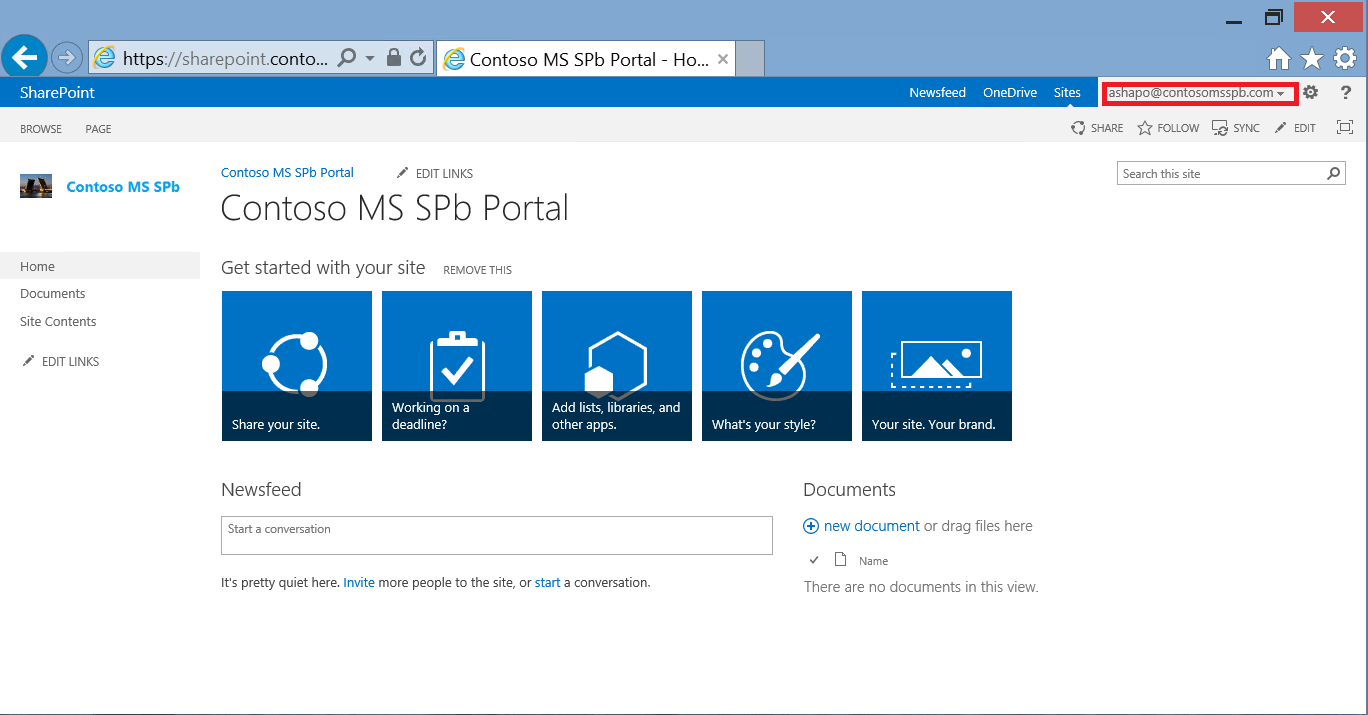Click the Contoso MS SPb Portal breadcrumb link
Viewport: 1368px width, 715px height.
(287, 173)
